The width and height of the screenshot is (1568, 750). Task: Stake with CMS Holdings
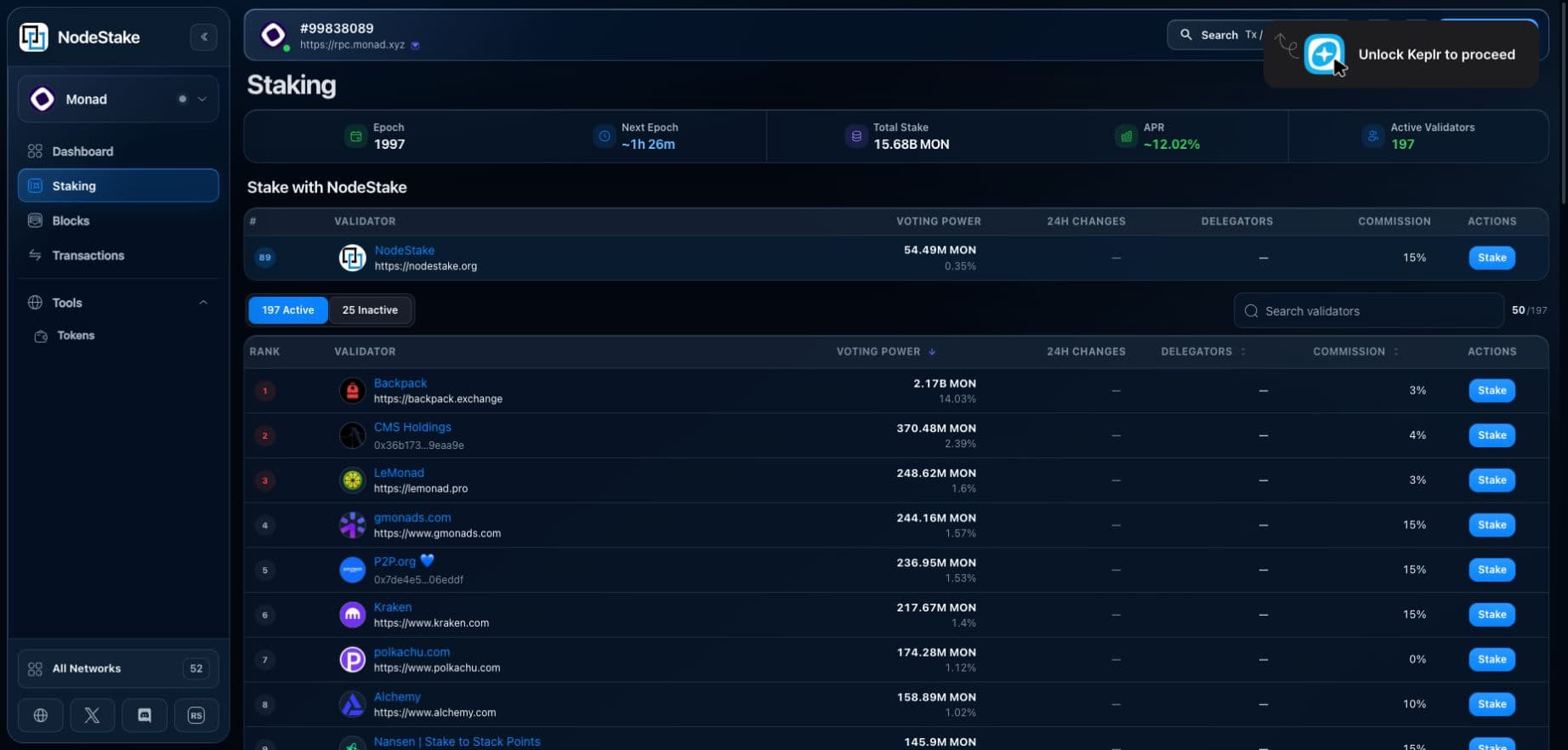tap(1491, 435)
